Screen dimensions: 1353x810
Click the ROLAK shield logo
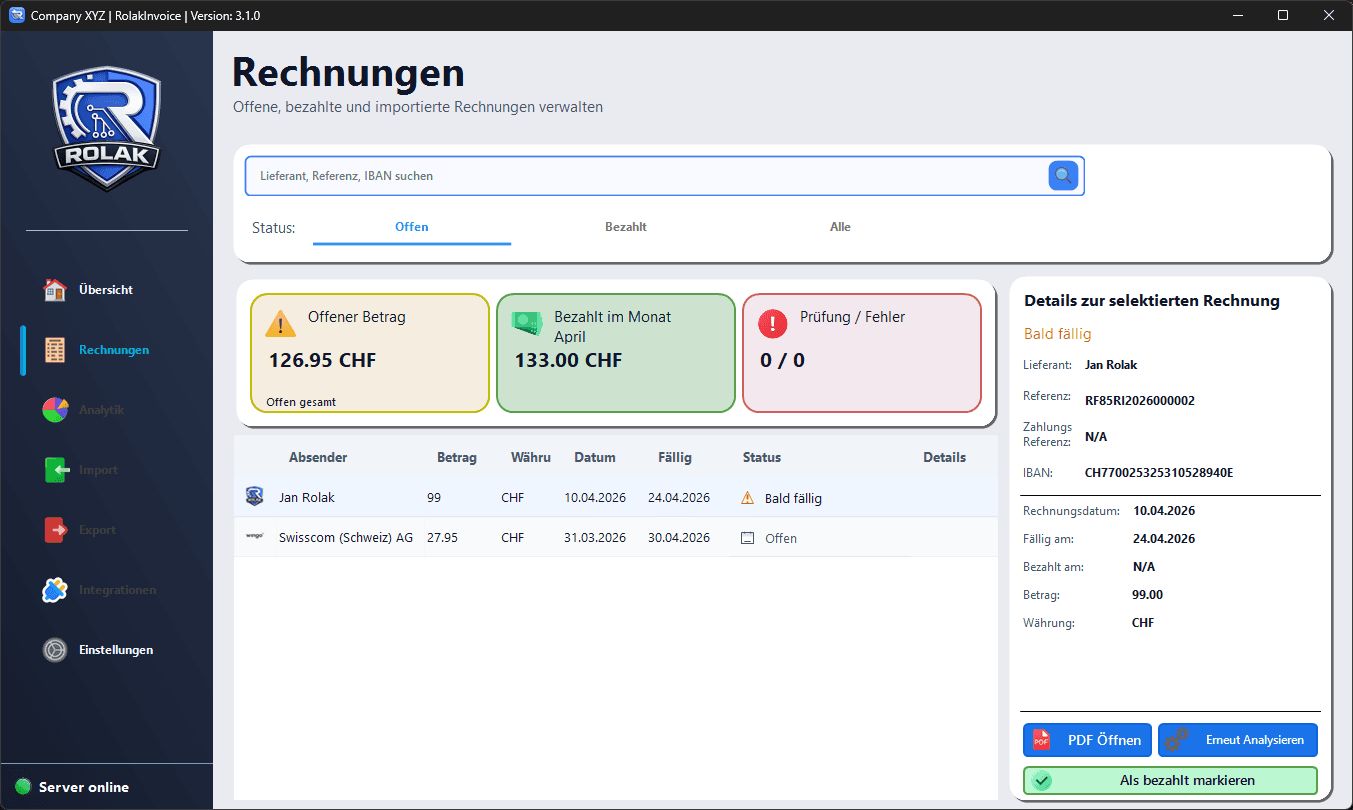[106, 129]
